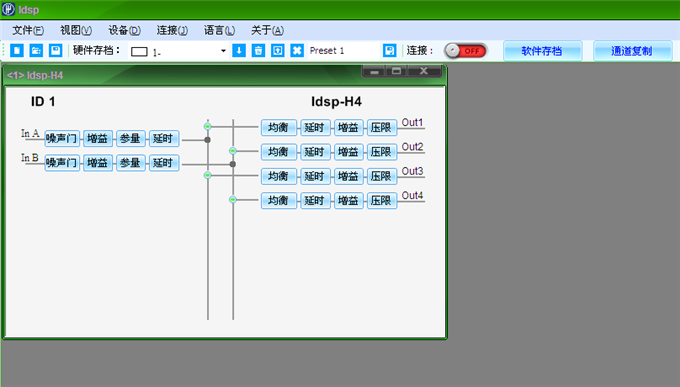Click the In B gray bus node
This screenshot has width=680, height=387.
tap(233, 164)
